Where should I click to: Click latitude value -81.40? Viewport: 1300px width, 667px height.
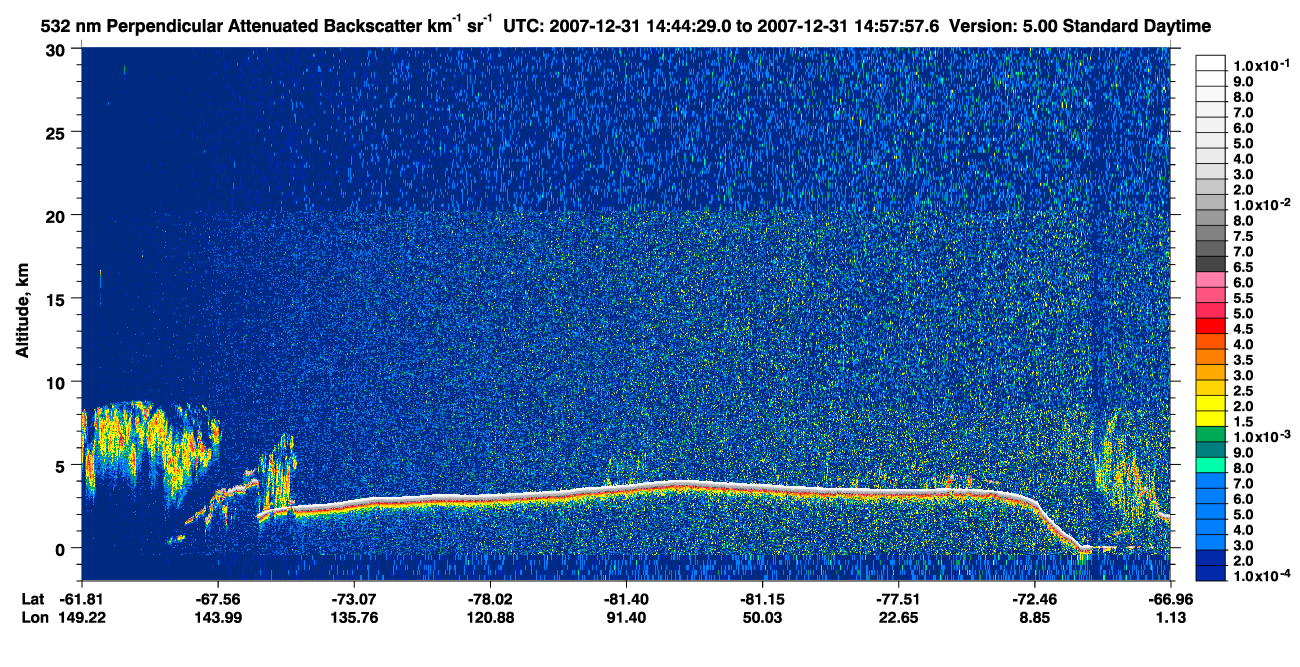coord(626,599)
